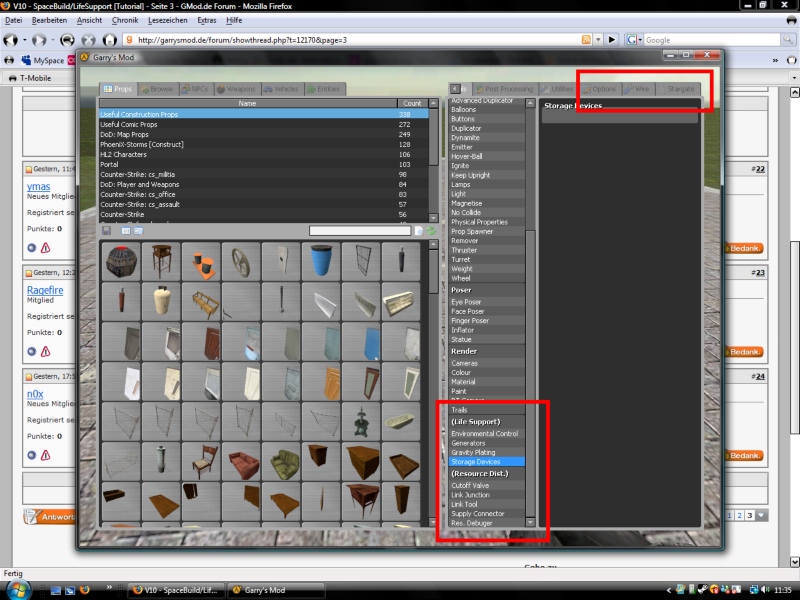800x600 pixels.
Task: Choose the Link Tool entry
Action: tap(464, 504)
